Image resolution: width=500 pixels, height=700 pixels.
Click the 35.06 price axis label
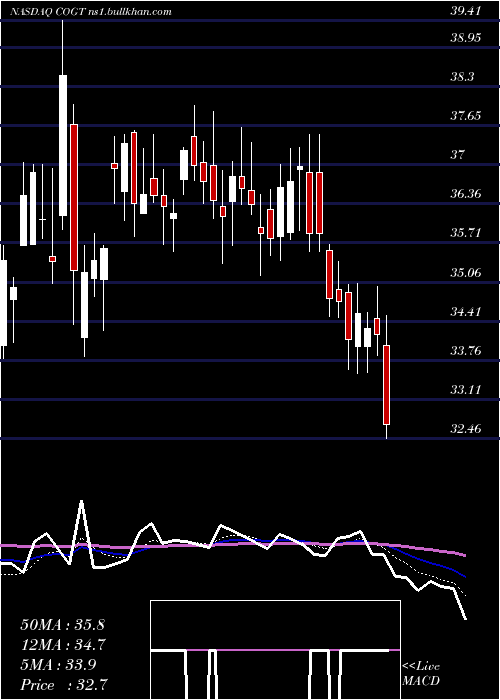(x=466, y=272)
